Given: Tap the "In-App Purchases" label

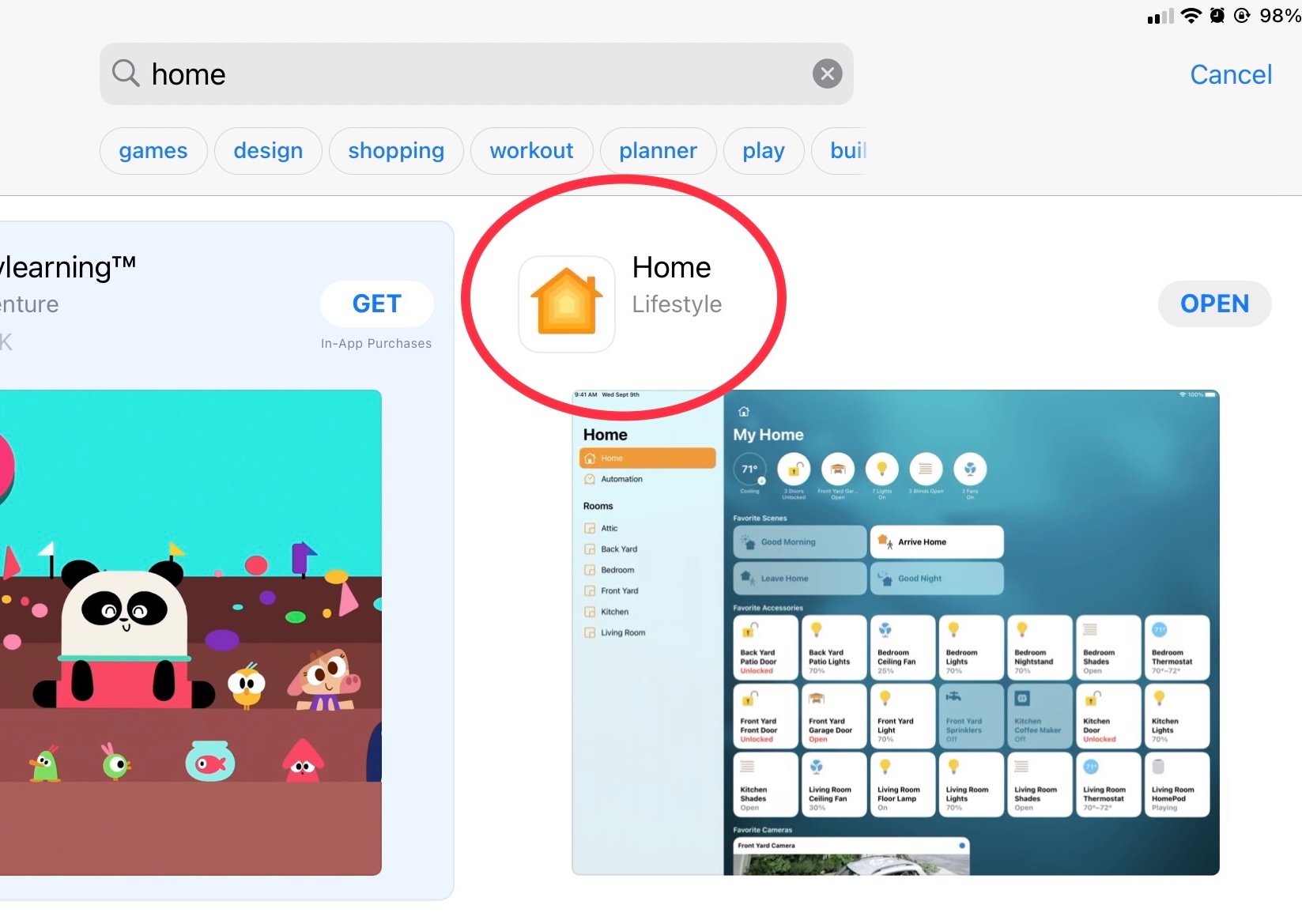Looking at the screenshot, I should 376,344.
